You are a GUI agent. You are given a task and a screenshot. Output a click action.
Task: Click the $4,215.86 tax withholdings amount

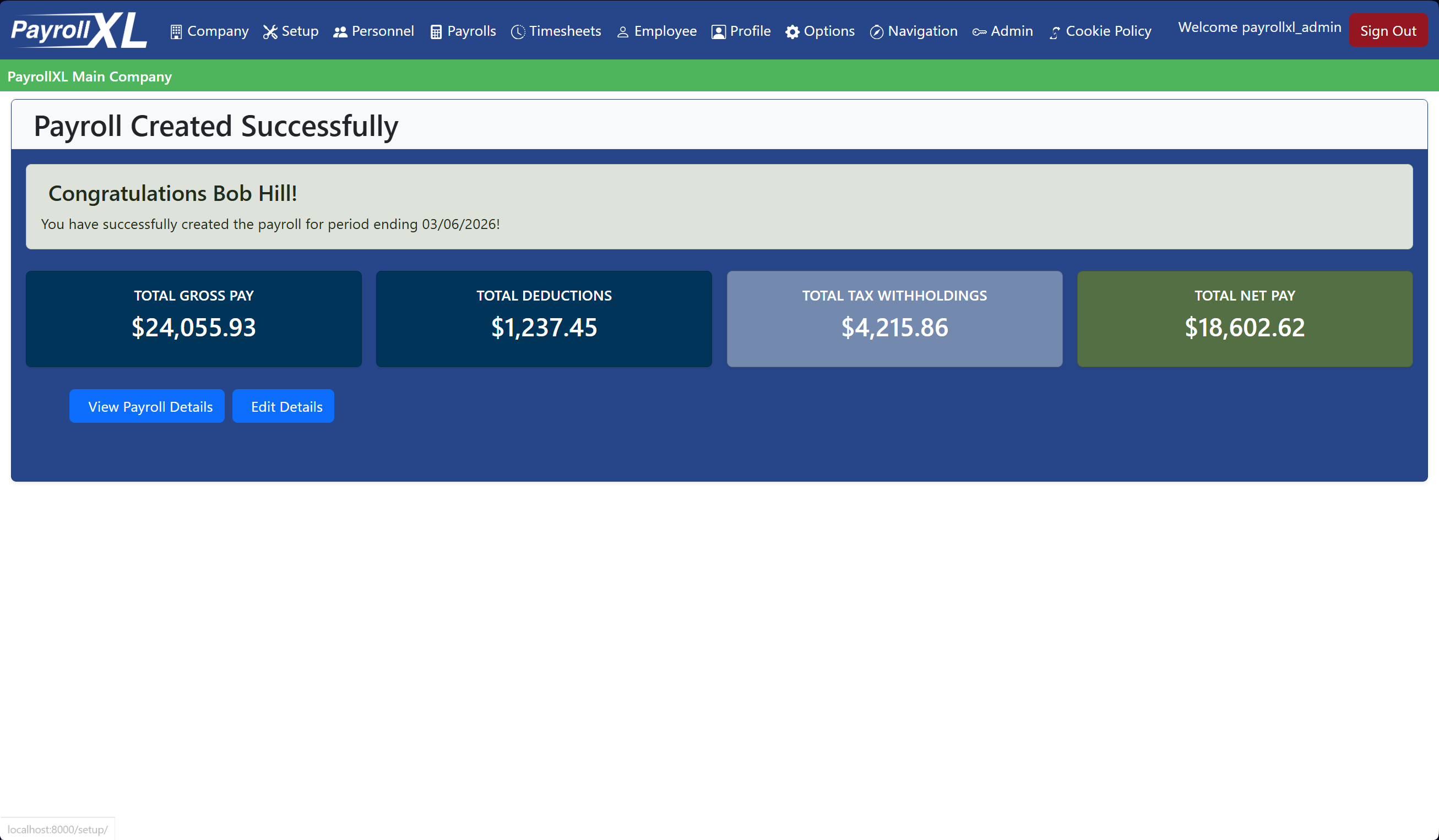coord(894,328)
